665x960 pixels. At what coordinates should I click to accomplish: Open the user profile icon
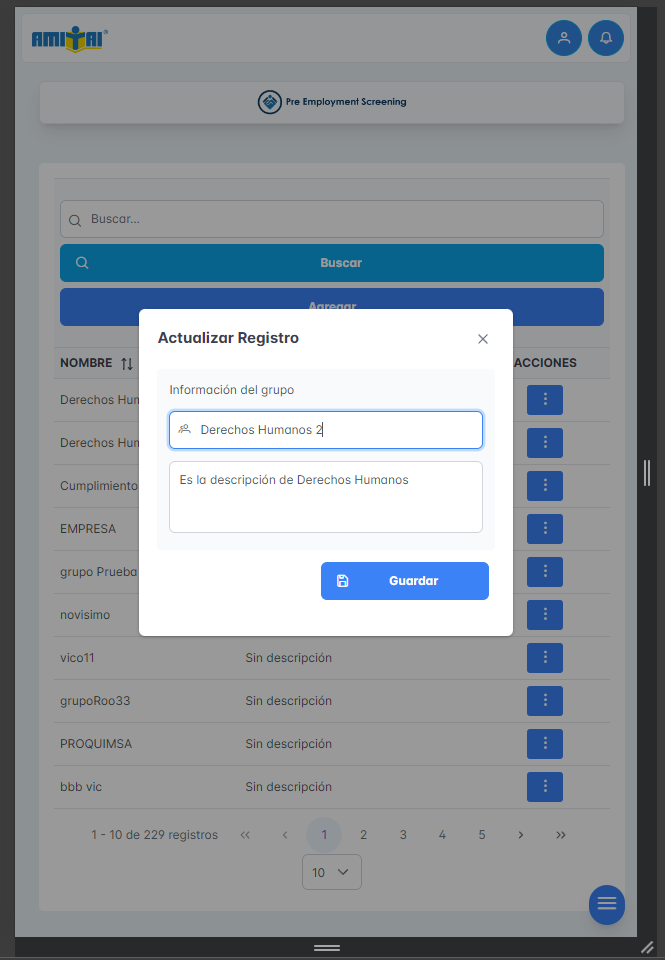coord(563,38)
